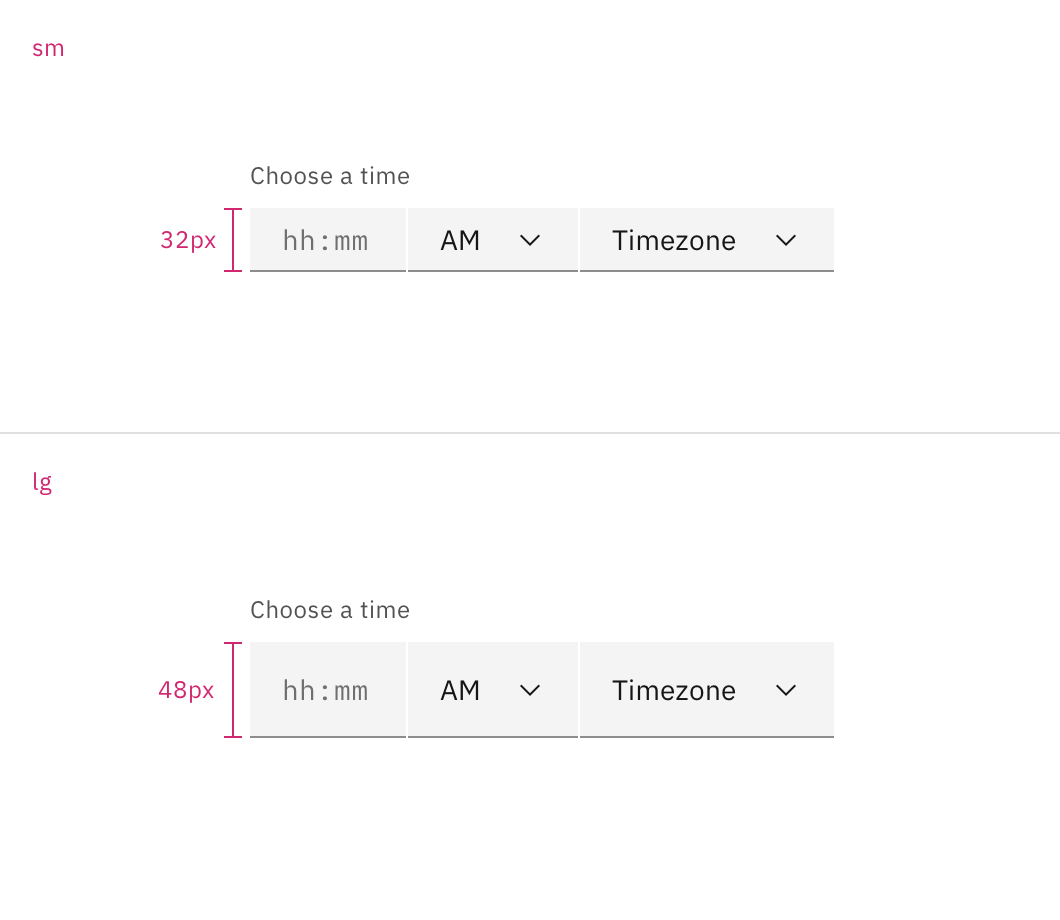Click the Timezone chevron in small variant
The width and height of the screenshot is (1060, 920).
786,240
